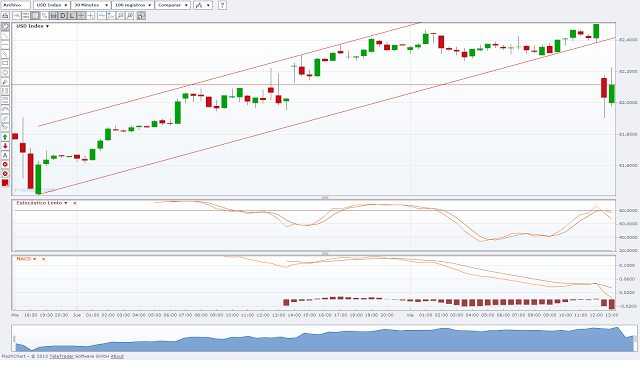
Task: Select the percent scale icon
Action: click(x=44, y=16)
